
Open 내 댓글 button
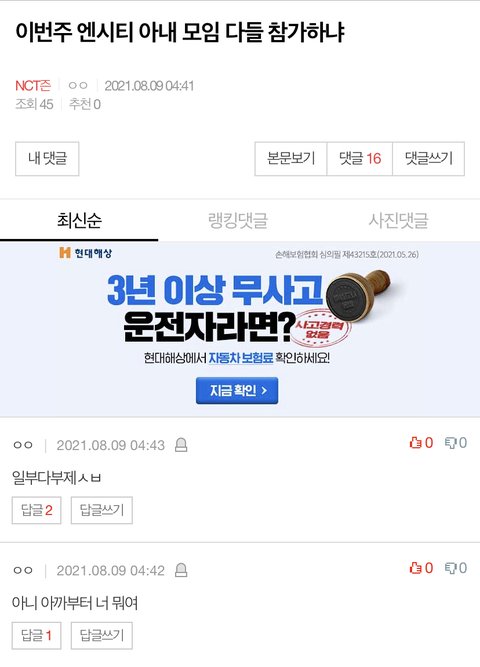(x=47, y=159)
